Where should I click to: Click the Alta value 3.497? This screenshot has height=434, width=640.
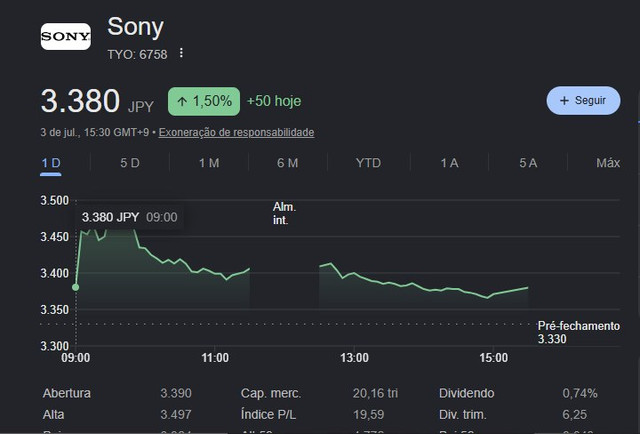[176, 415]
